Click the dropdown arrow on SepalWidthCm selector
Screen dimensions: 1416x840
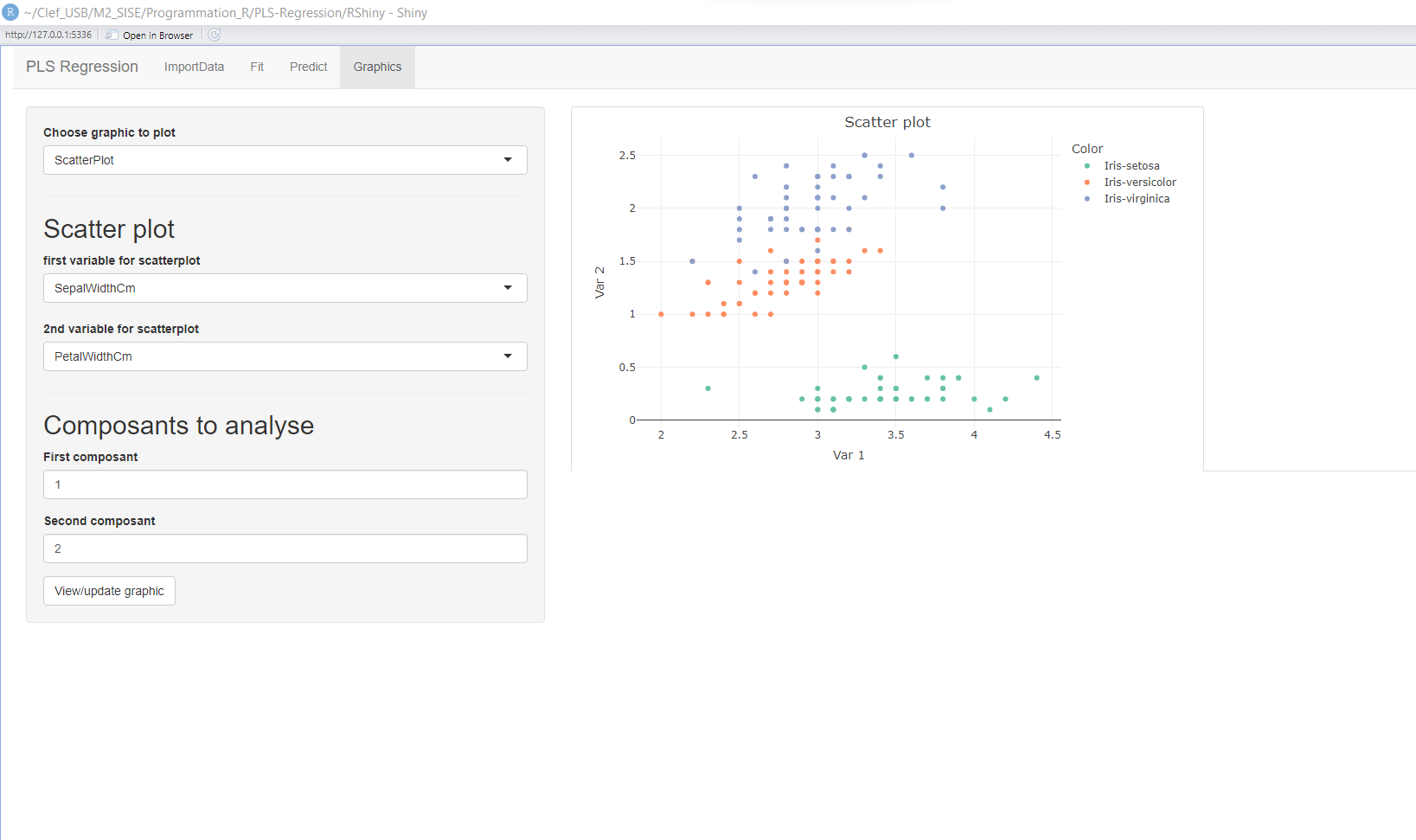point(508,288)
